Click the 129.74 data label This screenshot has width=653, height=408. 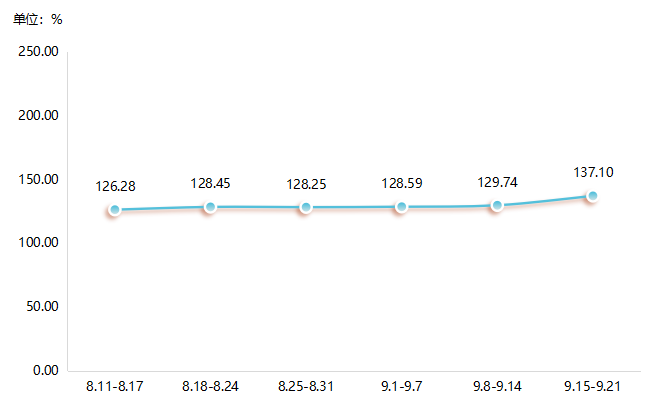tap(498, 182)
